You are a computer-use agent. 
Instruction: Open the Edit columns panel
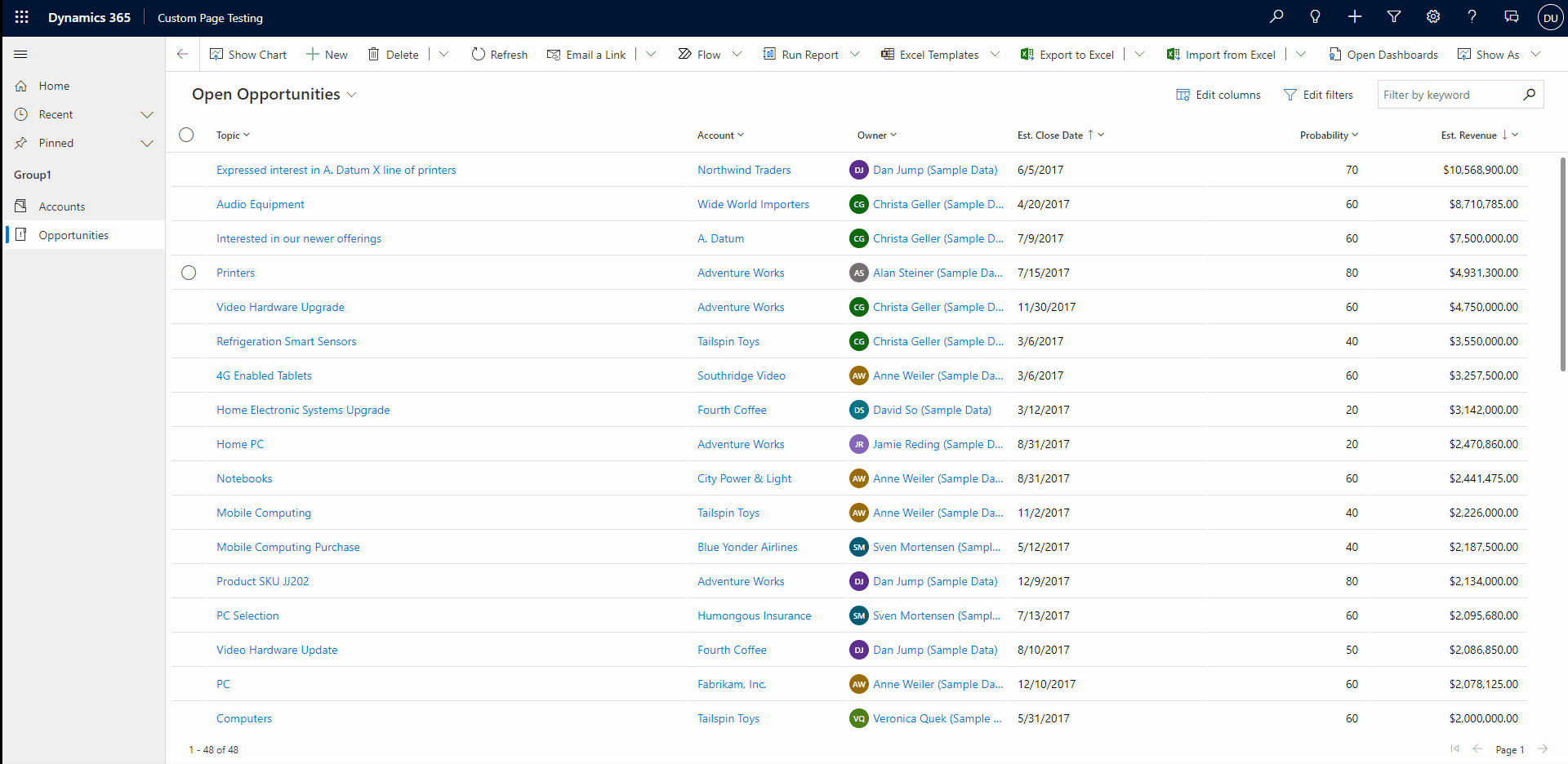click(1218, 95)
